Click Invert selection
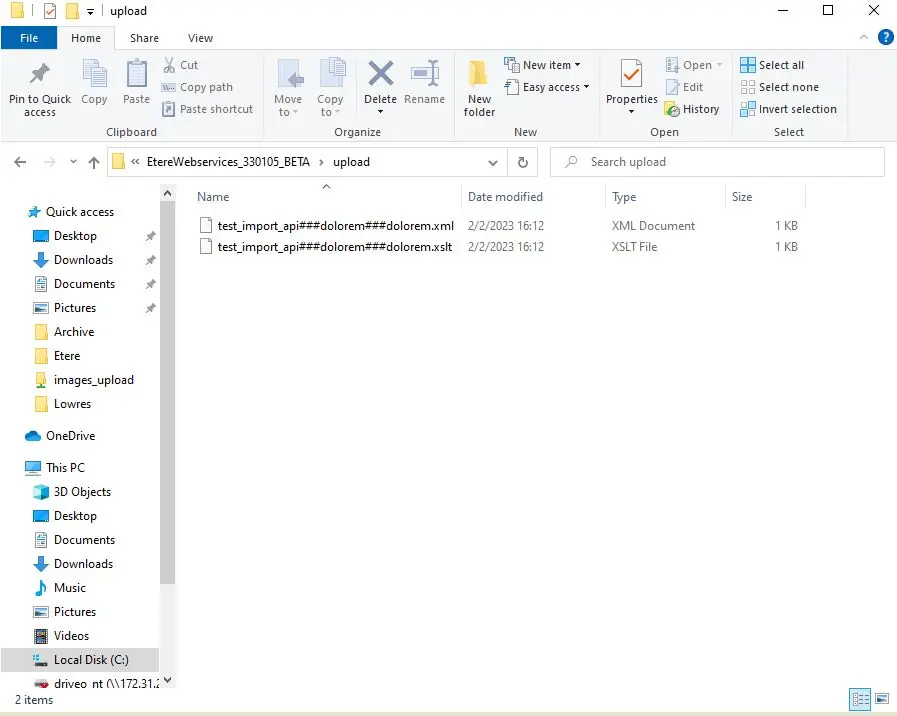Image resolution: width=897 pixels, height=716 pixels. [787, 109]
